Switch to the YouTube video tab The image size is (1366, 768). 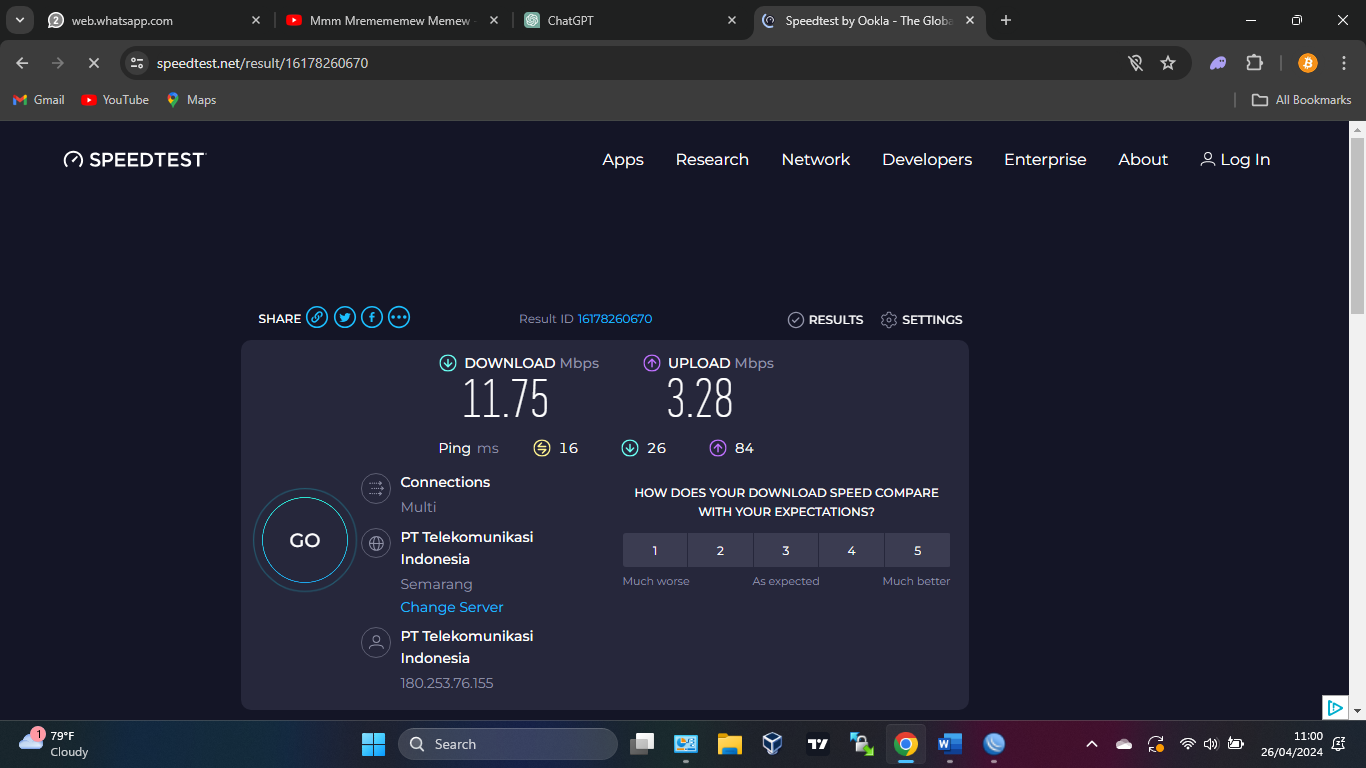point(393,20)
